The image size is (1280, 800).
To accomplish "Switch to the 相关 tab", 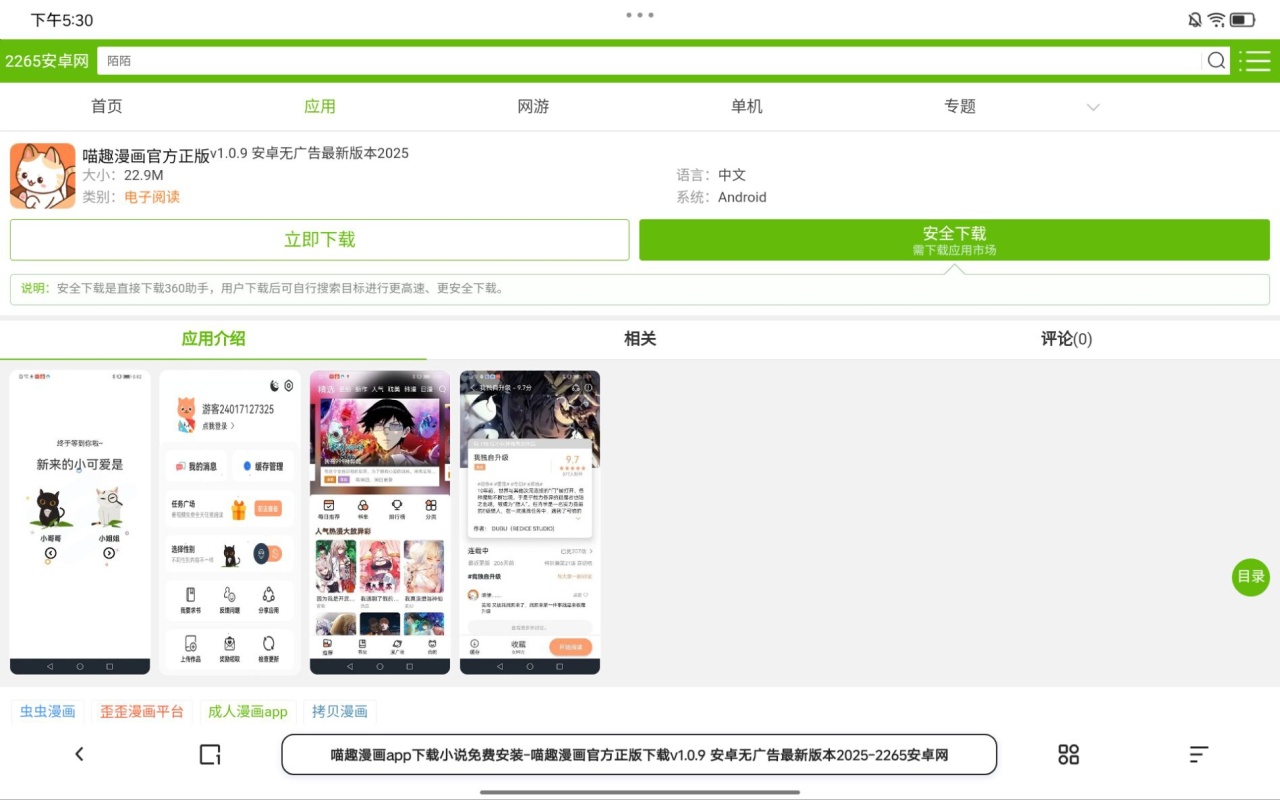I will point(640,338).
